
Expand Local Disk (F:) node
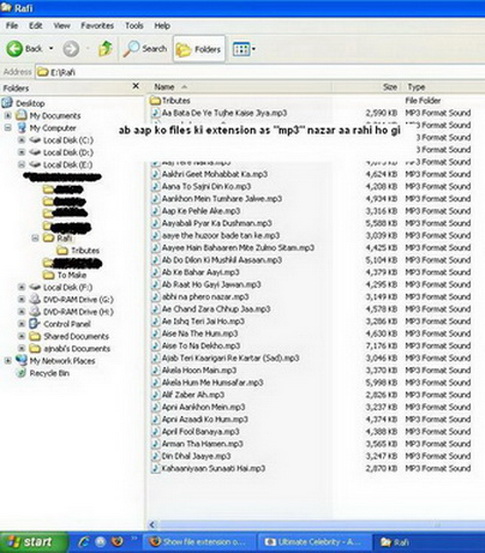[x=22, y=287]
